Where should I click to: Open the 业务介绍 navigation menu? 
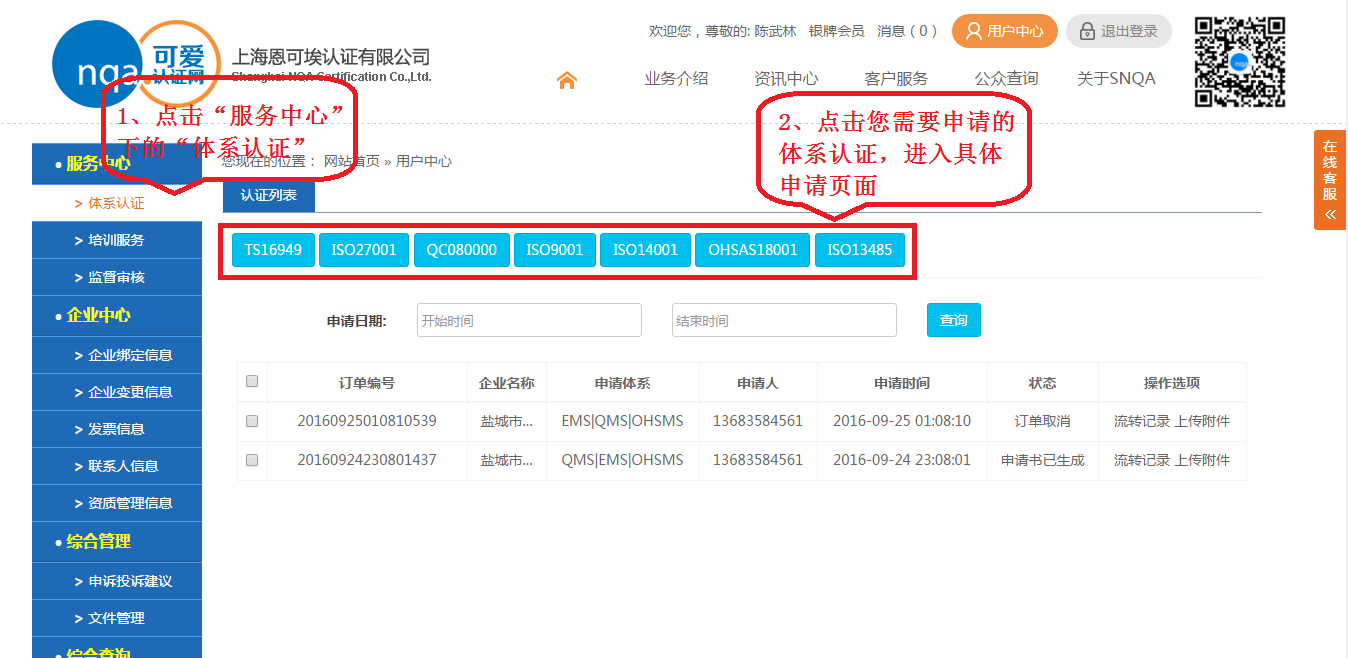(676, 79)
